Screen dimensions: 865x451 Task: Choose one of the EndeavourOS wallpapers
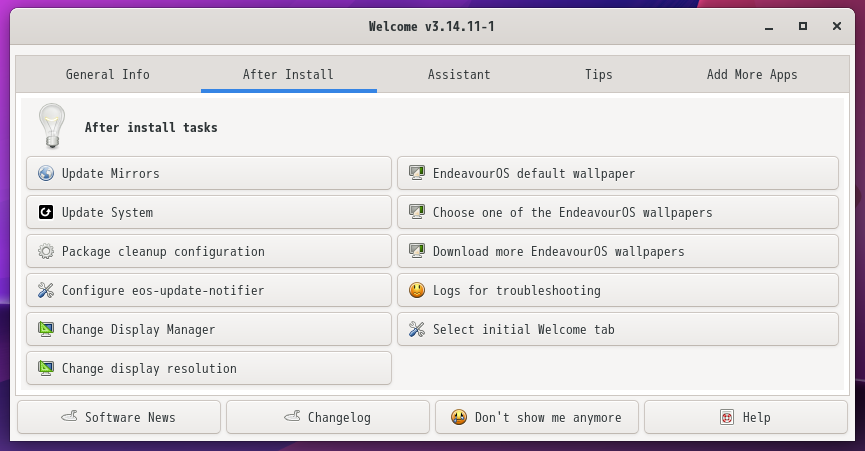pyautogui.click(x=618, y=212)
